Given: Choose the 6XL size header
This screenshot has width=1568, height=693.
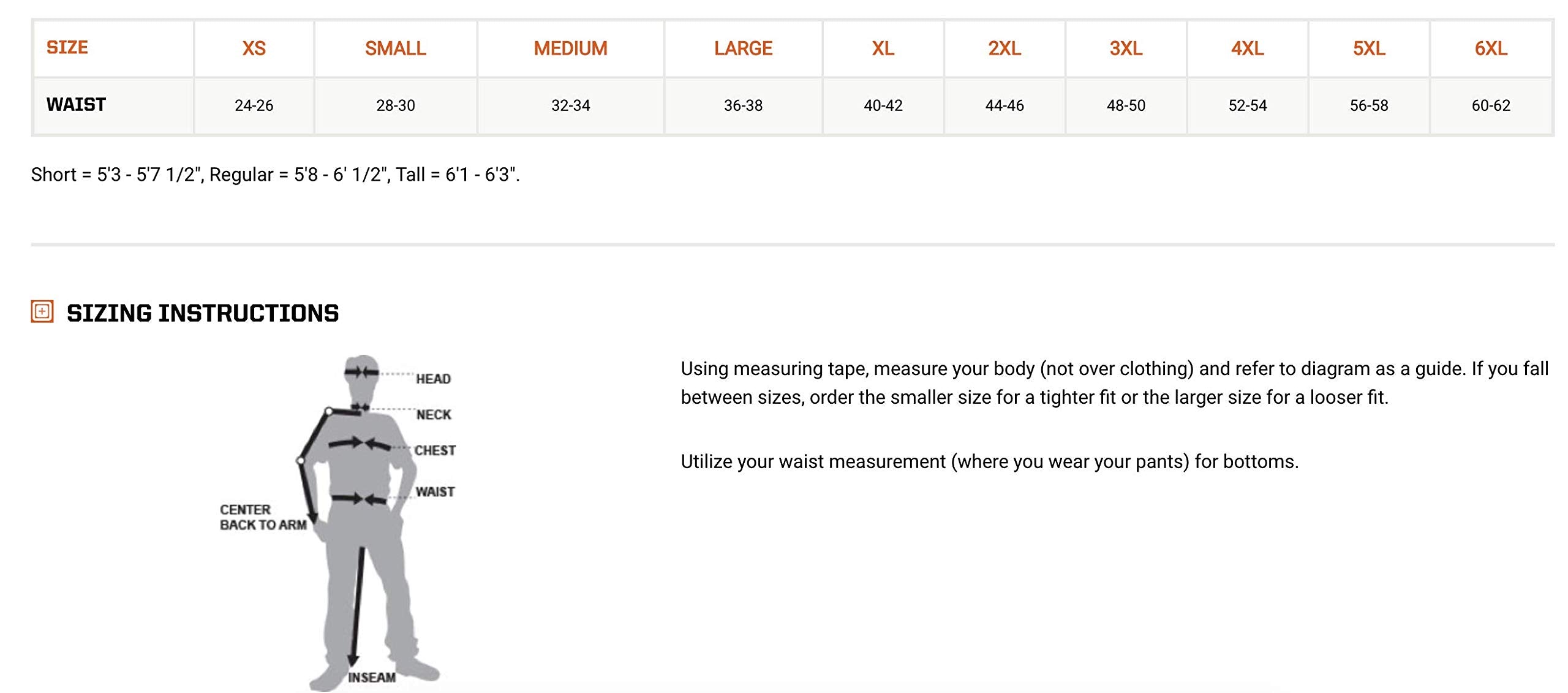Looking at the screenshot, I should 1490,48.
